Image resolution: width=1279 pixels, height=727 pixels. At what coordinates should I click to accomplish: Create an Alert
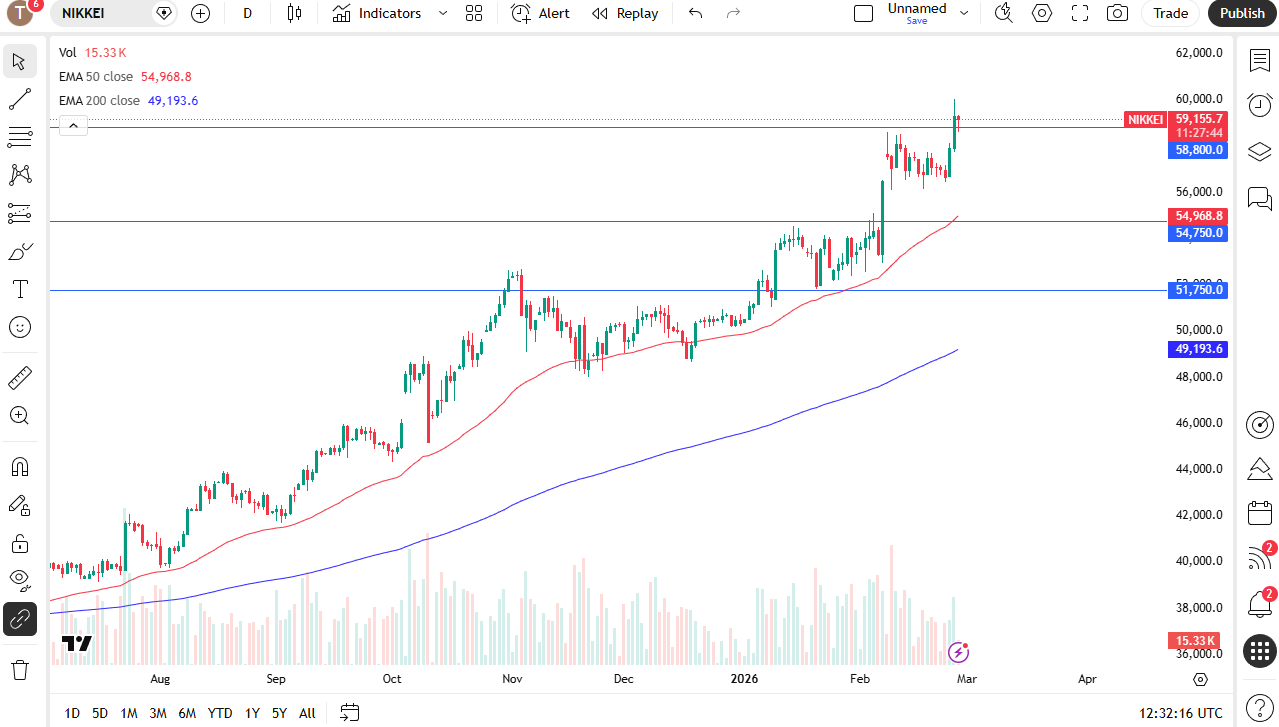[540, 13]
